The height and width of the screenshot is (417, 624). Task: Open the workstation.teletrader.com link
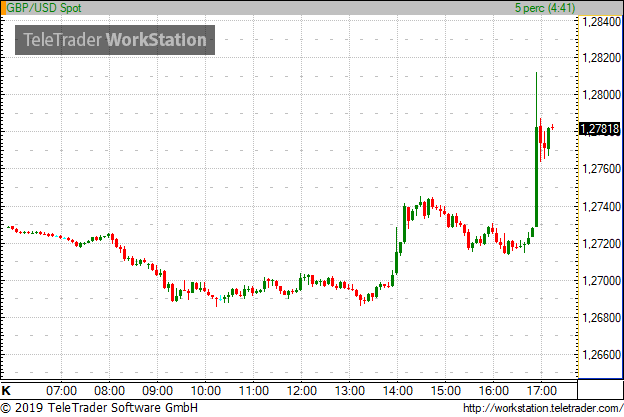click(x=543, y=408)
